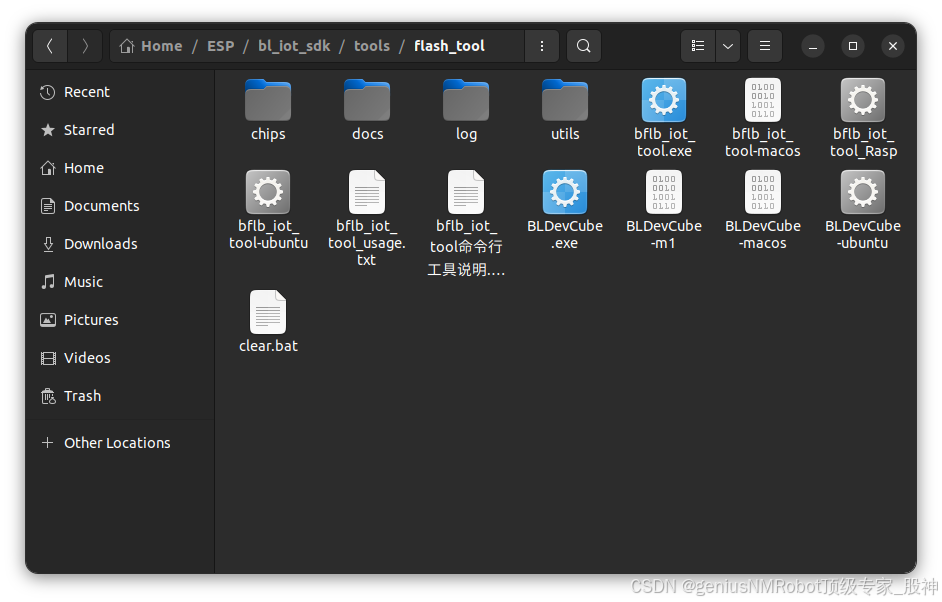Jump to ESP in the path bar
The height and width of the screenshot is (602, 942).
point(220,46)
